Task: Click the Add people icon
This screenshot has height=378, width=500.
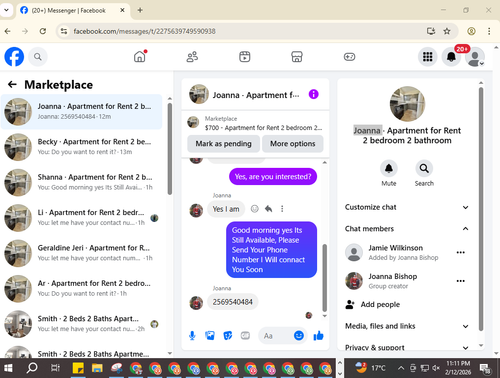Action: (x=350, y=304)
